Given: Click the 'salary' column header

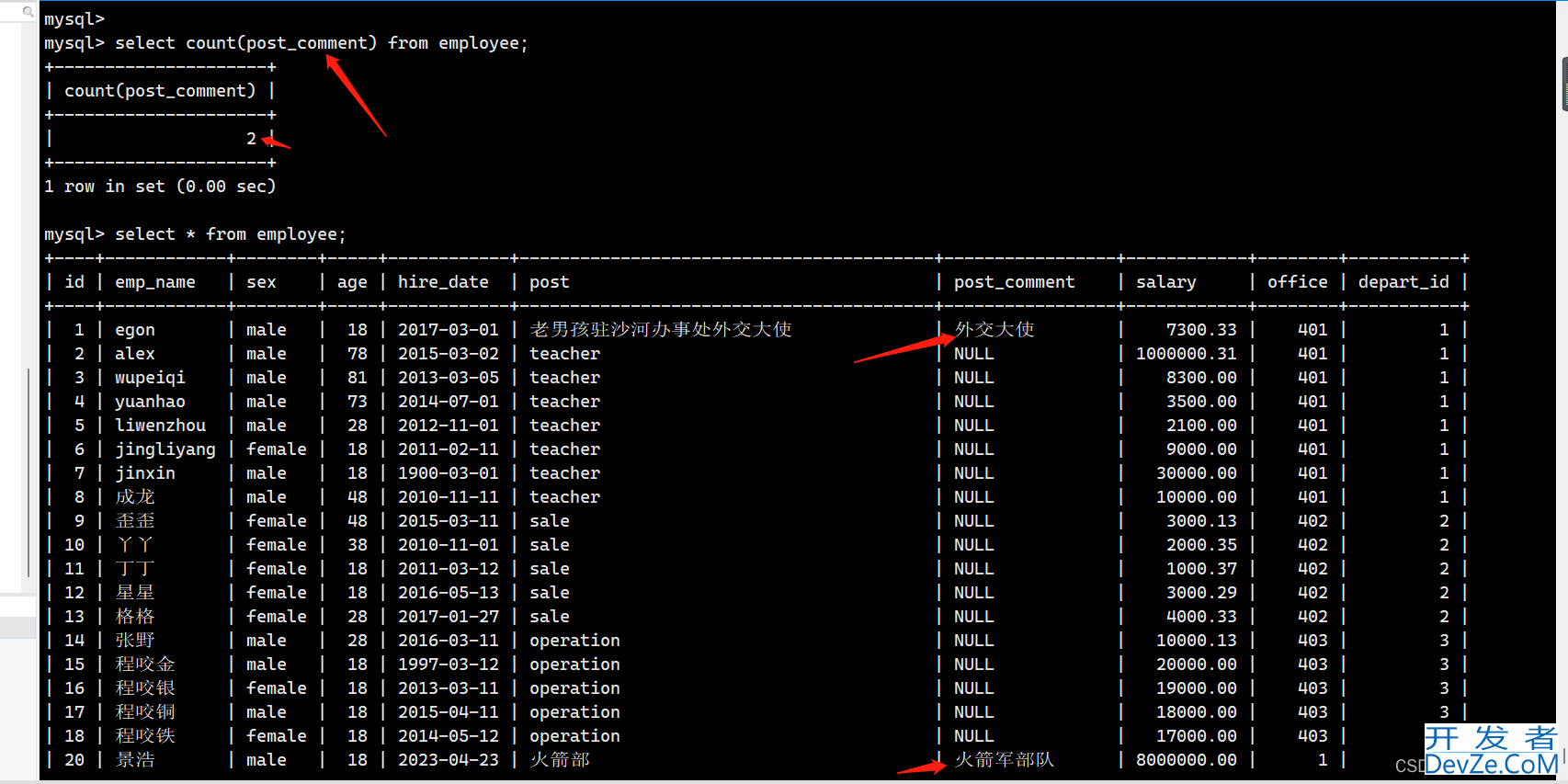Looking at the screenshot, I should (1166, 282).
